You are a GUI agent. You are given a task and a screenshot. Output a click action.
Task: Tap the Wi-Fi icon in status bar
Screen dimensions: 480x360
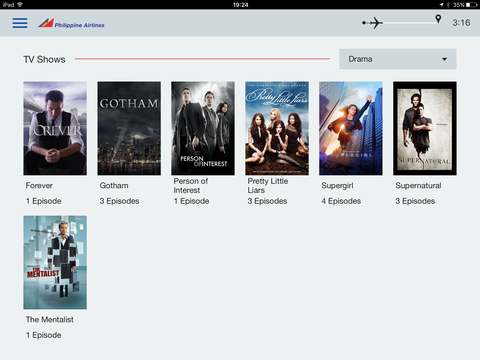20,5
